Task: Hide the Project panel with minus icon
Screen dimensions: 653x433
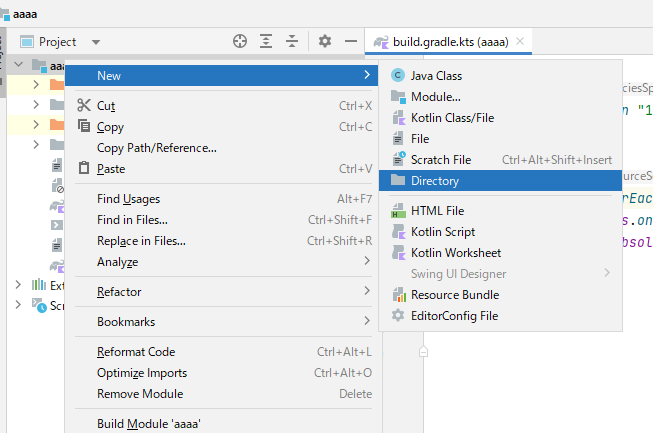Action: [351, 41]
